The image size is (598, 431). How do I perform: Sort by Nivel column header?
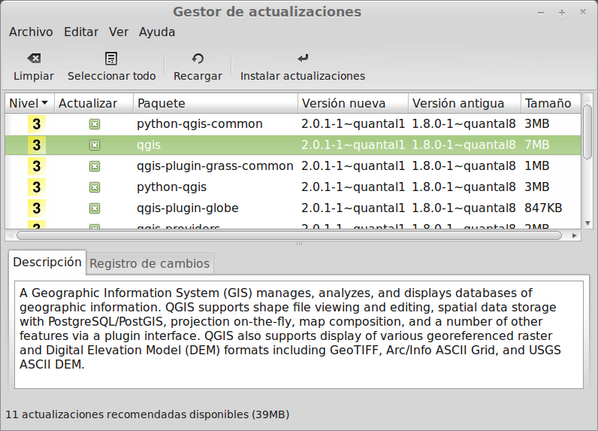(x=30, y=103)
